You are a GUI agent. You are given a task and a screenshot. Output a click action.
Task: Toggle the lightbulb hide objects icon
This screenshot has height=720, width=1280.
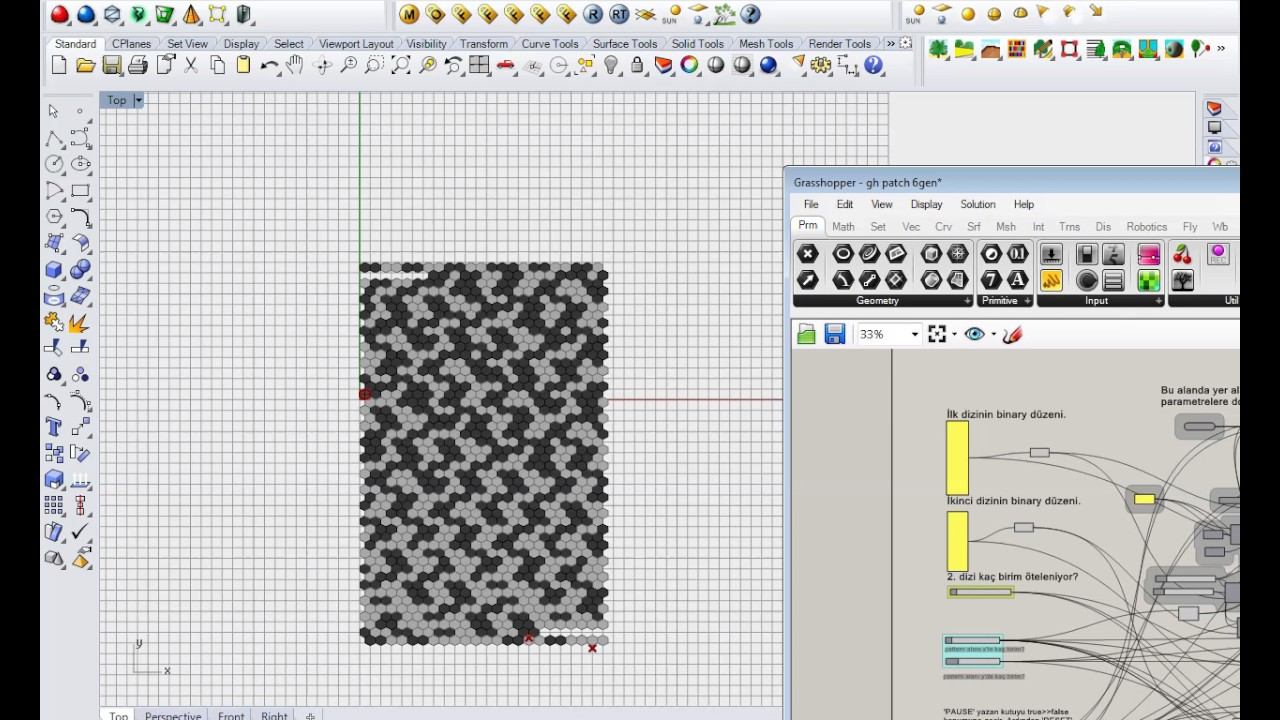pyautogui.click(x=611, y=65)
